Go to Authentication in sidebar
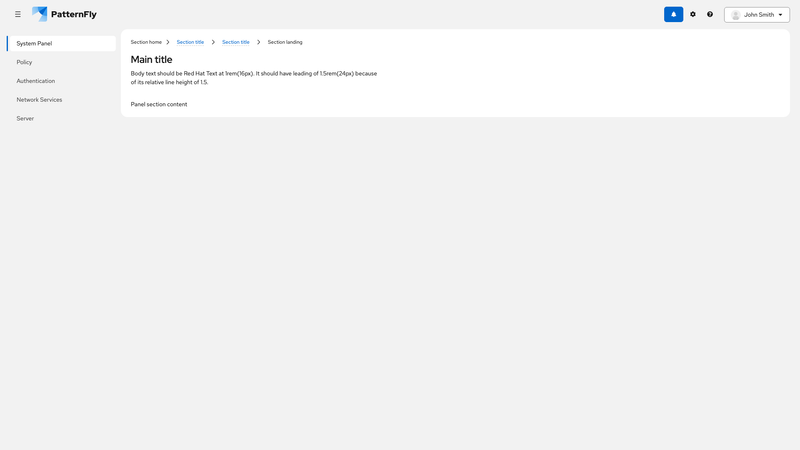The height and width of the screenshot is (450, 800). pyautogui.click(x=36, y=81)
